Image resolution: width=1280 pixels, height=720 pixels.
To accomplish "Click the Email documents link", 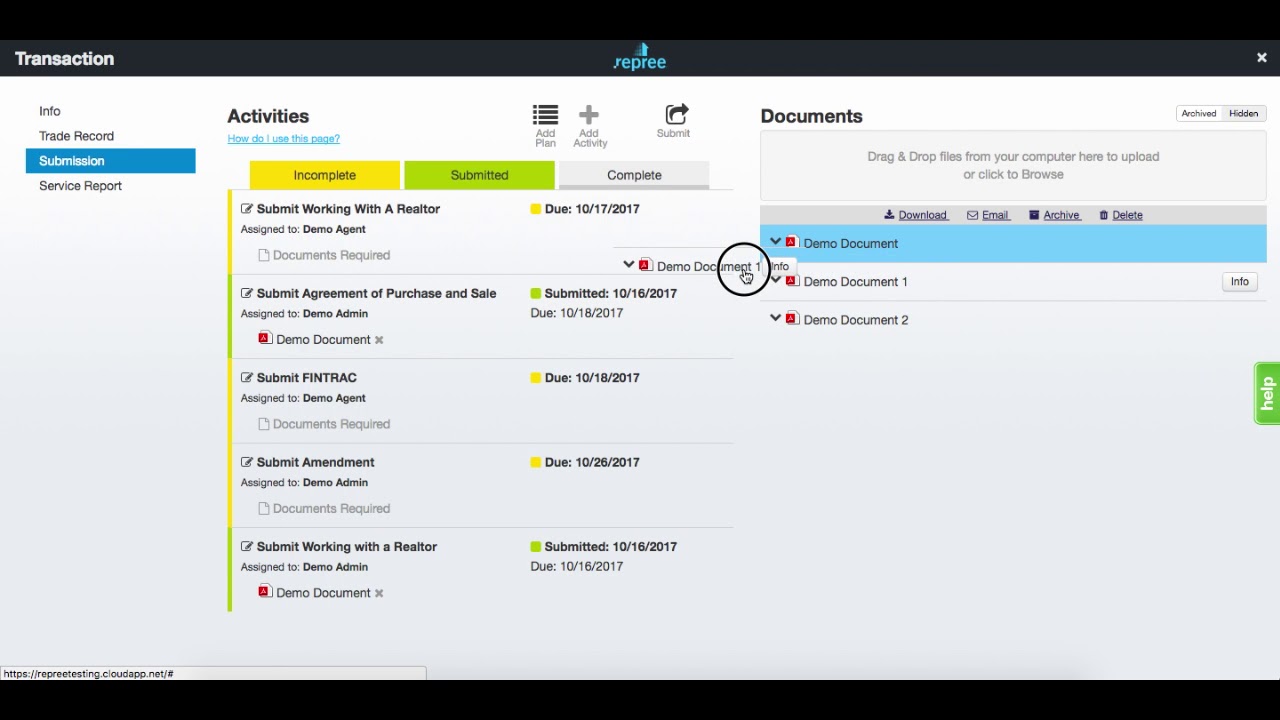I will [988, 215].
